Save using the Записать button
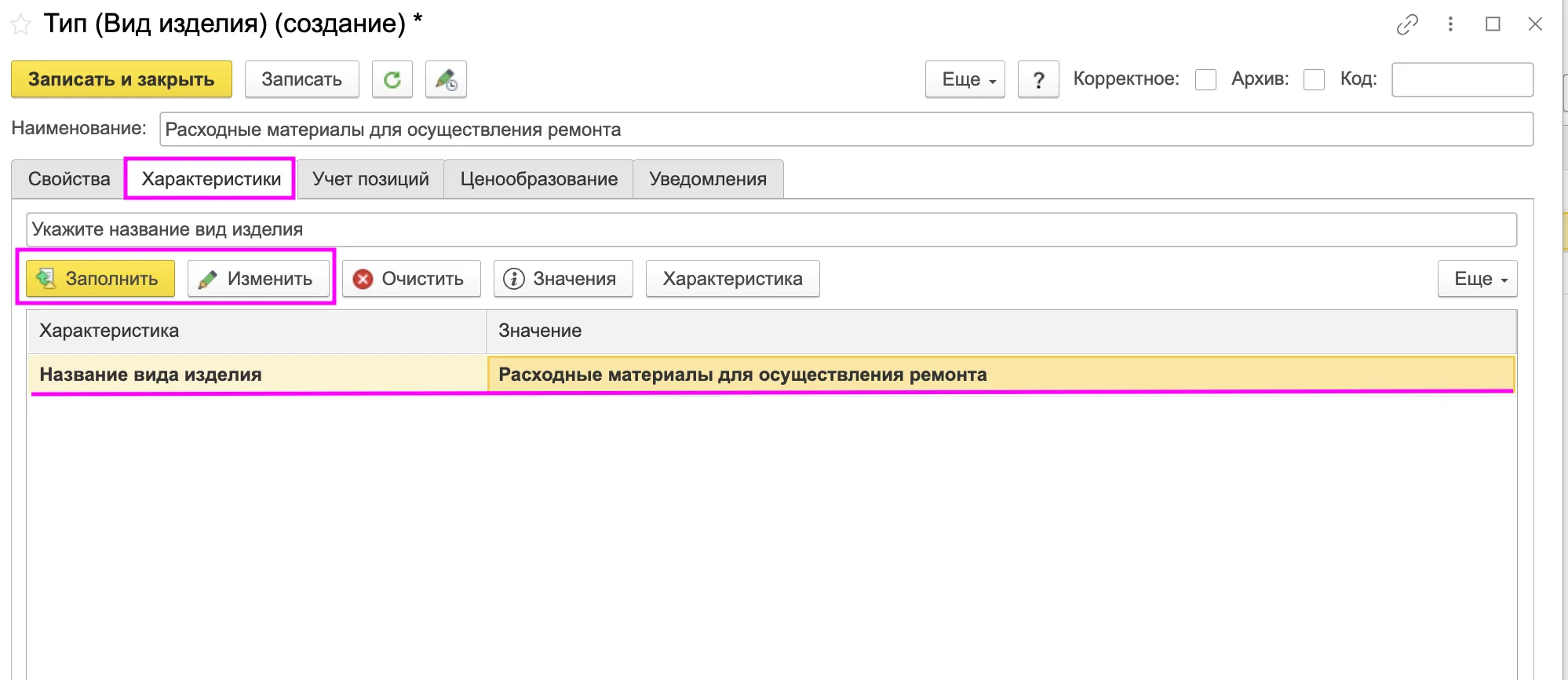 pyautogui.click(x=302, y=79)
